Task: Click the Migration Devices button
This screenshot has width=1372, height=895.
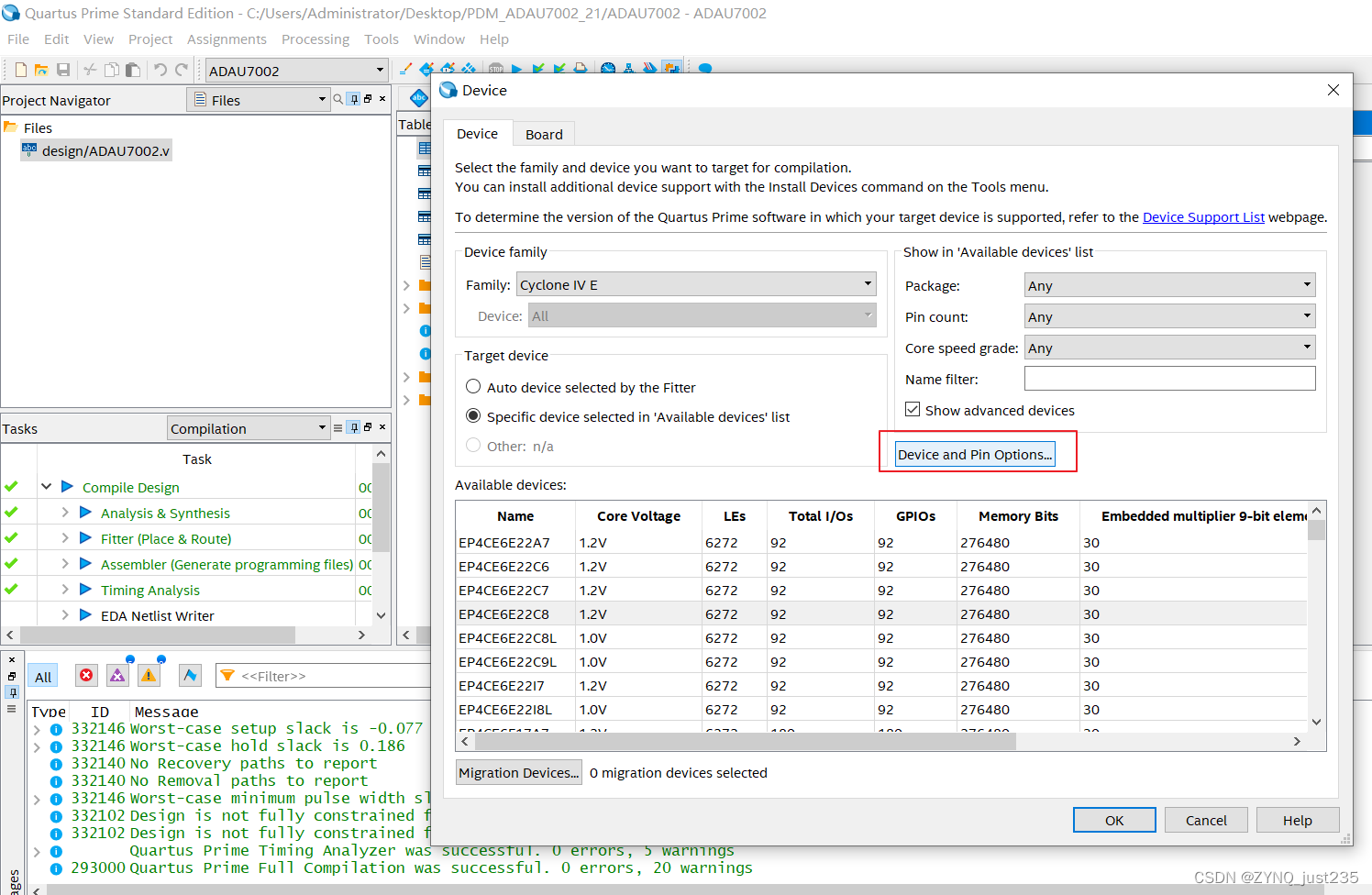Action: [519, 772]
